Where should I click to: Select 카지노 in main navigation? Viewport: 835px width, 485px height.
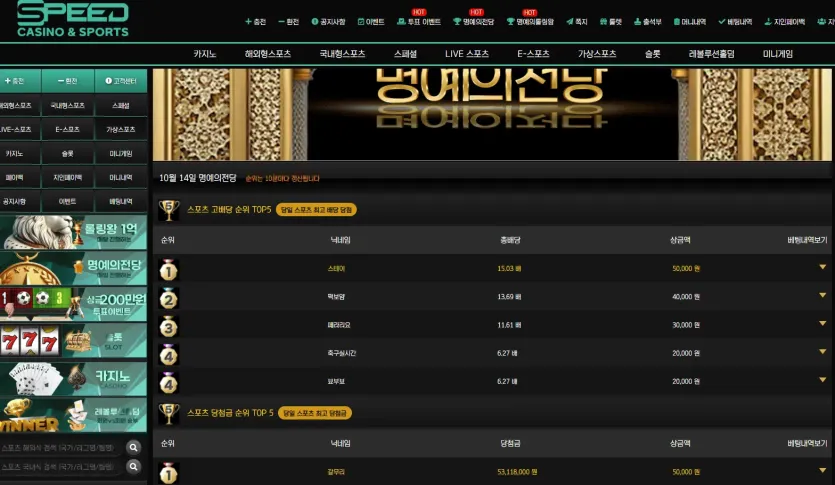tap(204, 54)
